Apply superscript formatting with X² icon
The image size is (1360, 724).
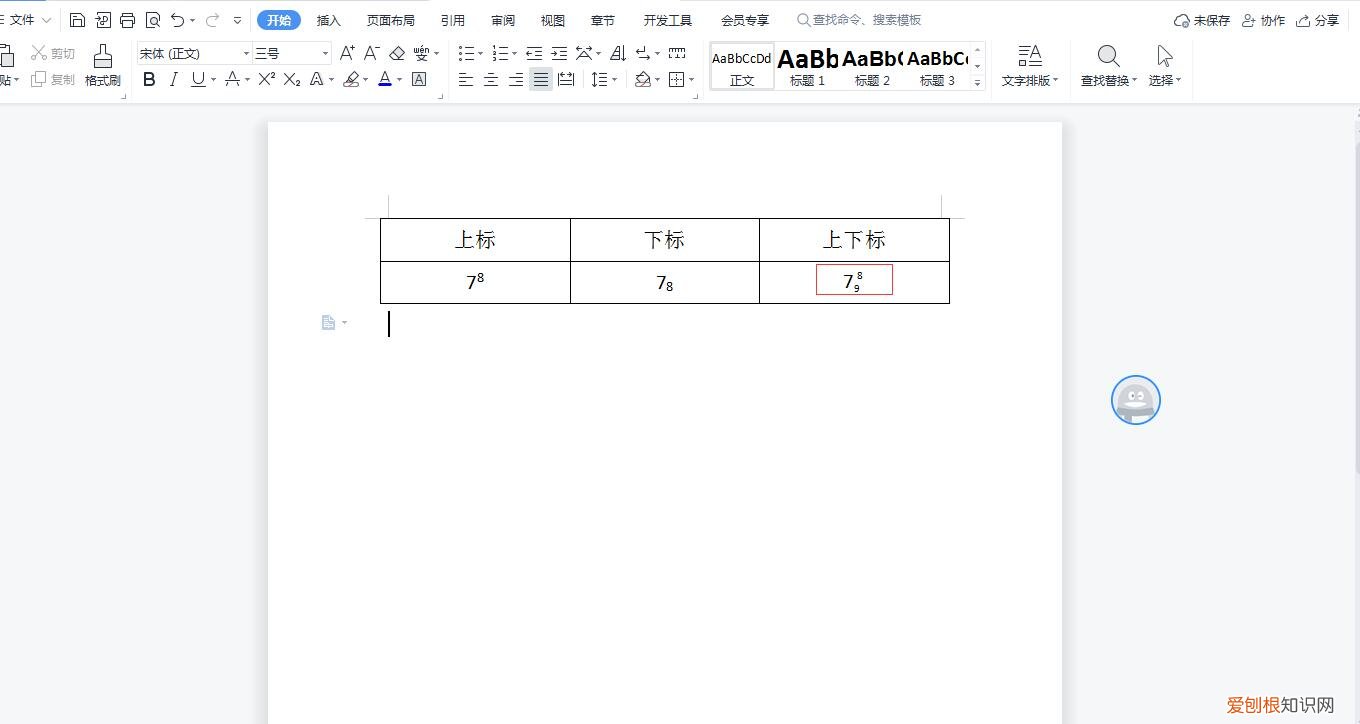click(x=265, y=80)
